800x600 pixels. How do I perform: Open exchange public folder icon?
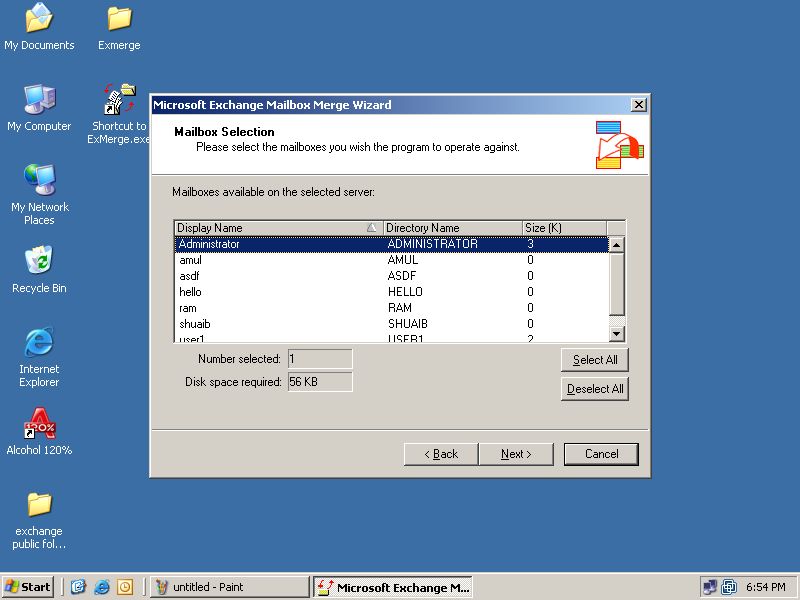pyautogui.click(x=39, y=521)
